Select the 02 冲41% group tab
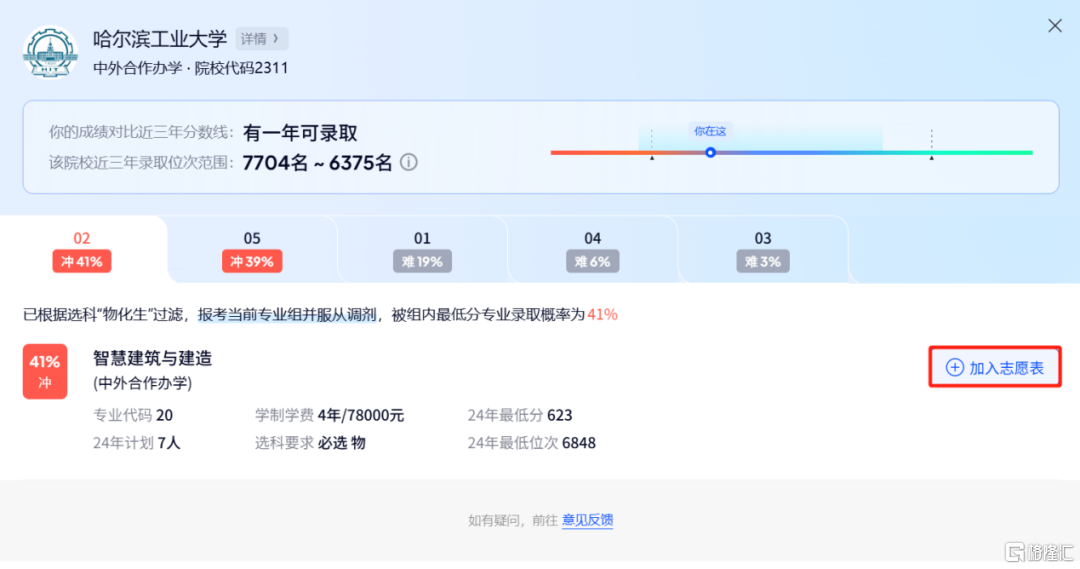Image resolution: width=1080 pixels, height=569 pixels. 82,251
